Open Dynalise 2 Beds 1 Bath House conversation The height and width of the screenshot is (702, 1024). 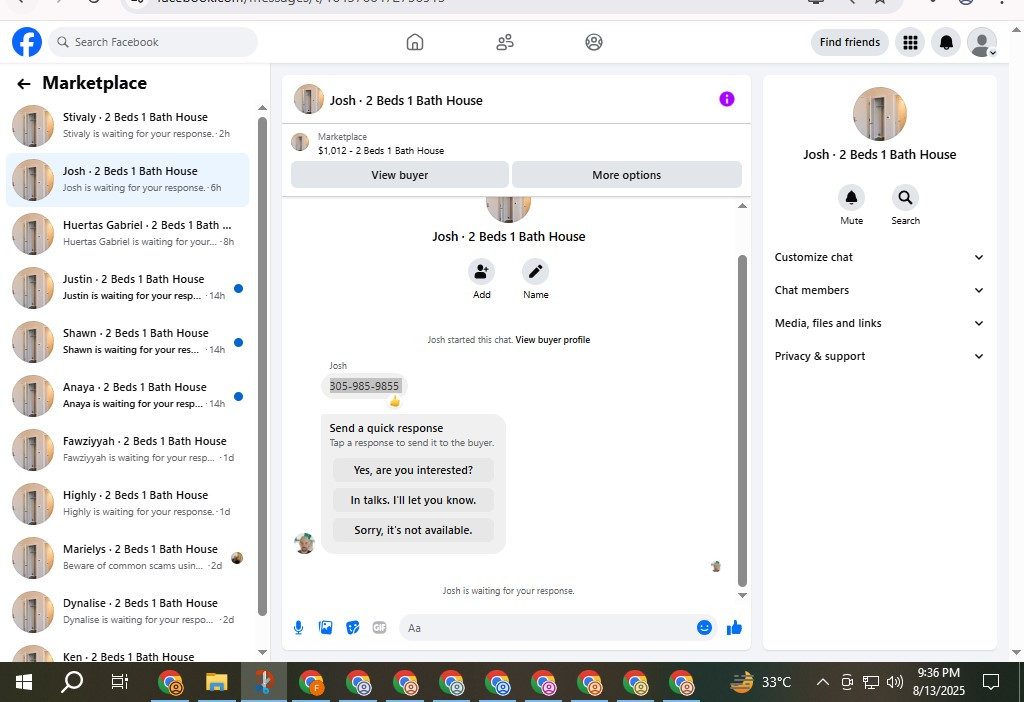127,612
